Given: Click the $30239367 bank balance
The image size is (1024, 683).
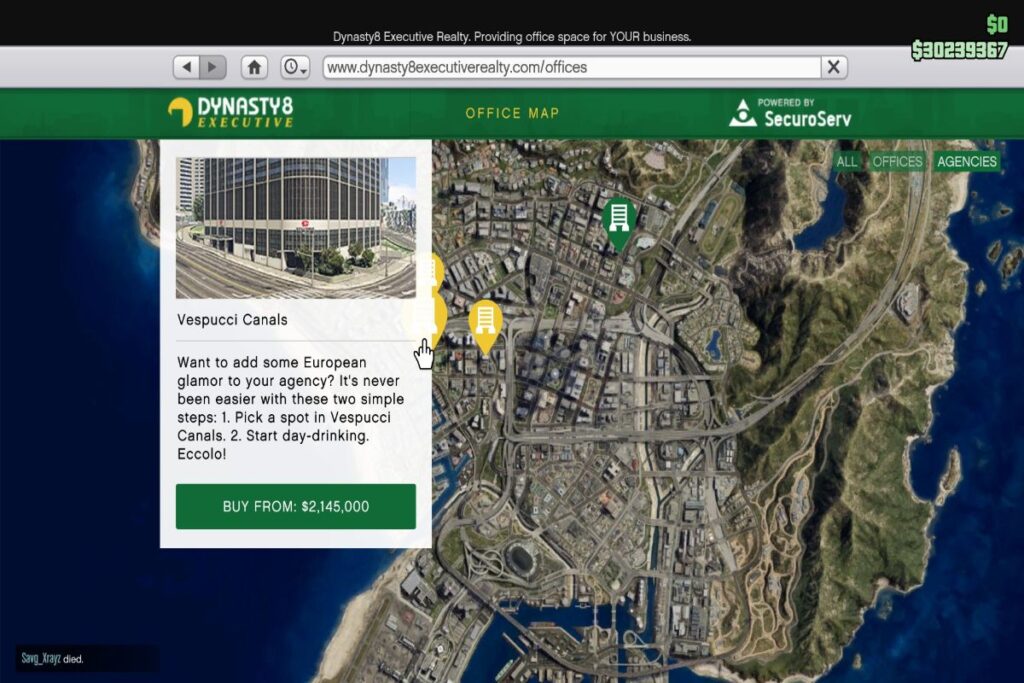Looking at the screenshot, I should click(x=959, y=50).
